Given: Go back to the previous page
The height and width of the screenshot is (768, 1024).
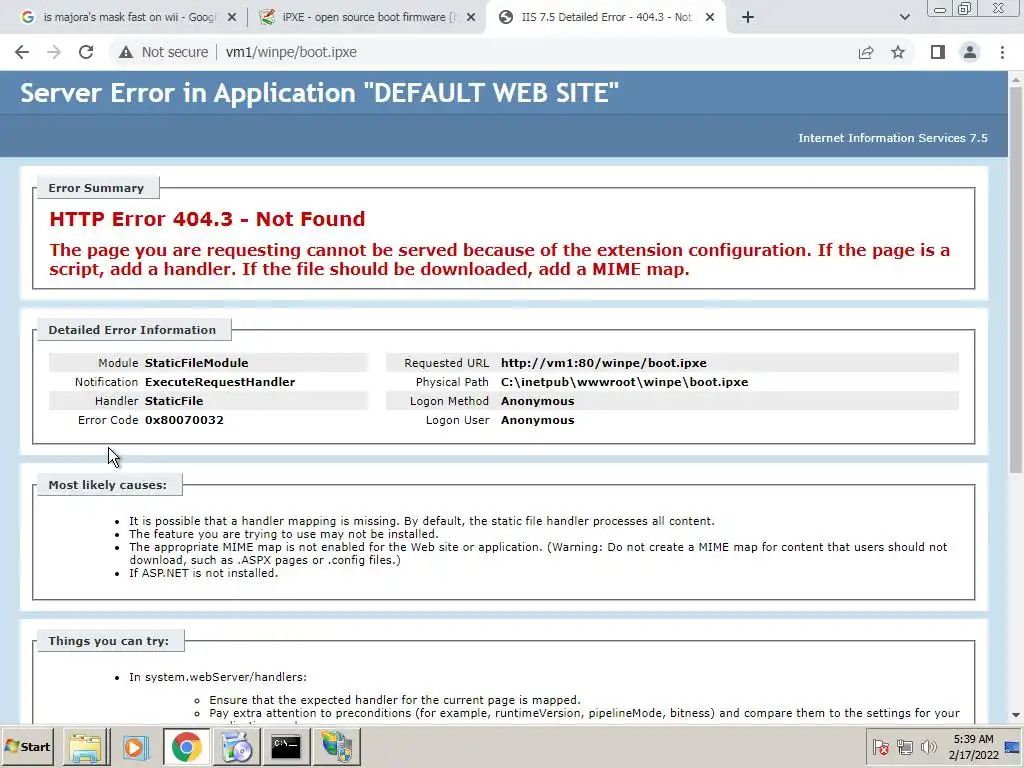Looking at the screenshot, I should (22, 52).
